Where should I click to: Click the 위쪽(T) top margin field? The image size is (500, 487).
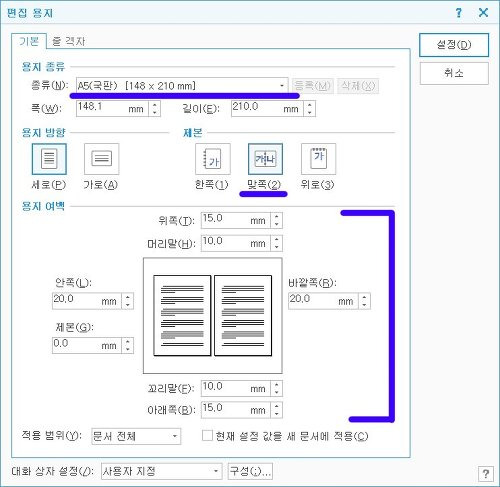click(x=236, y=220)
